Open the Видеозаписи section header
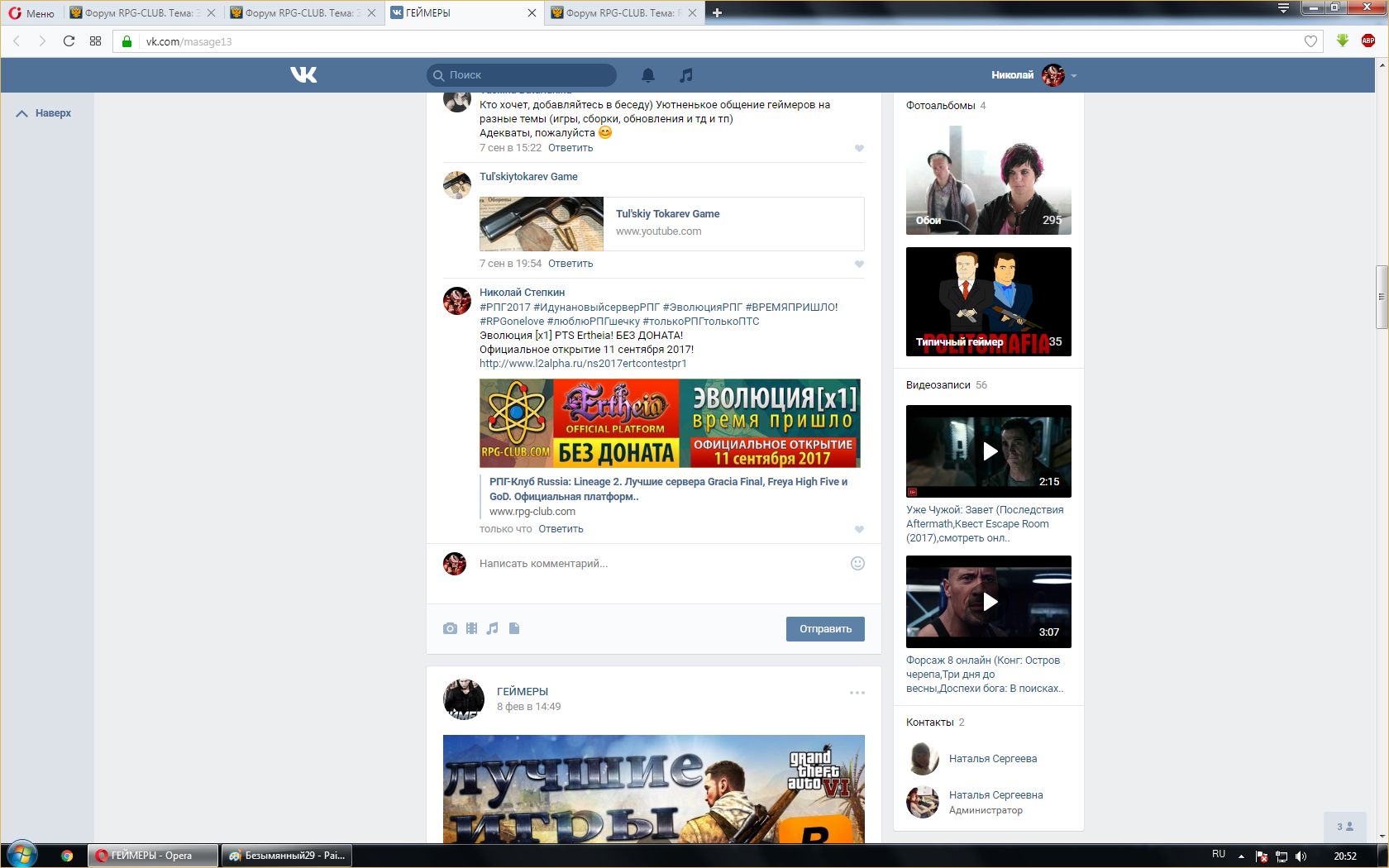Image resolution: width=1389 pixels, height=868 pixels. [x=938, y=385]
